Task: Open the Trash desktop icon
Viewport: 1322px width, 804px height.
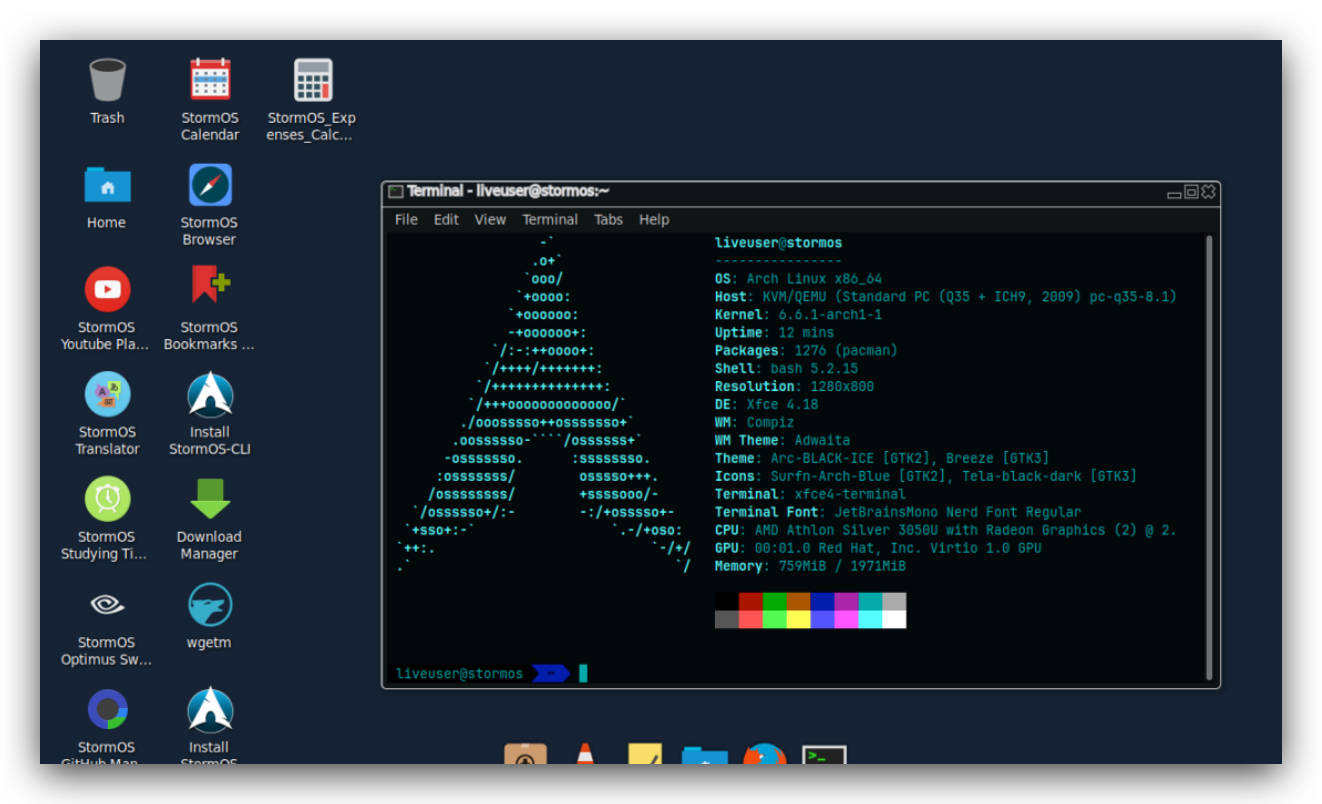Action: point(107,80)
